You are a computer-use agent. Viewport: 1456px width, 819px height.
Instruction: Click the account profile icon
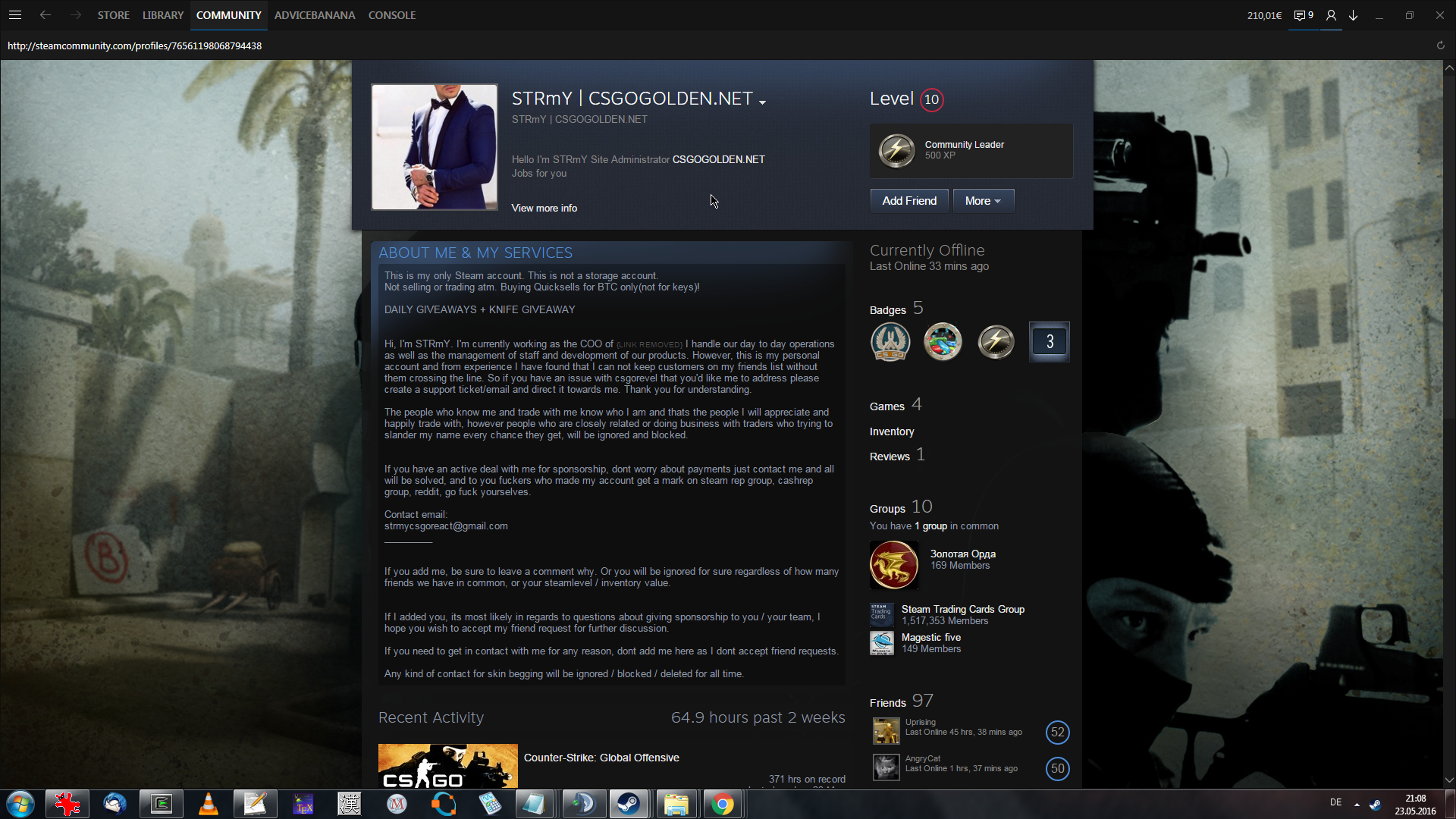pyautogui.click(x=1331, y=15)
